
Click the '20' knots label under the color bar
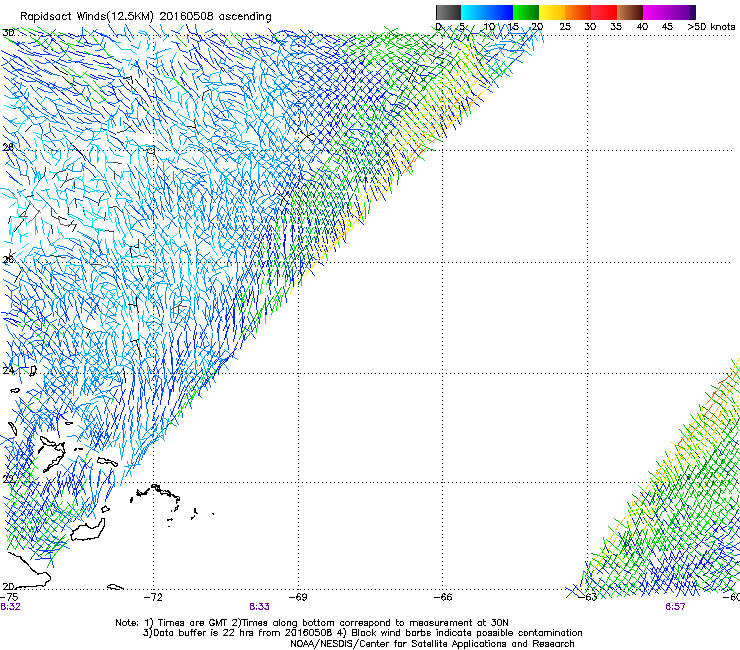pyautogui.click(x=537, y=27)
